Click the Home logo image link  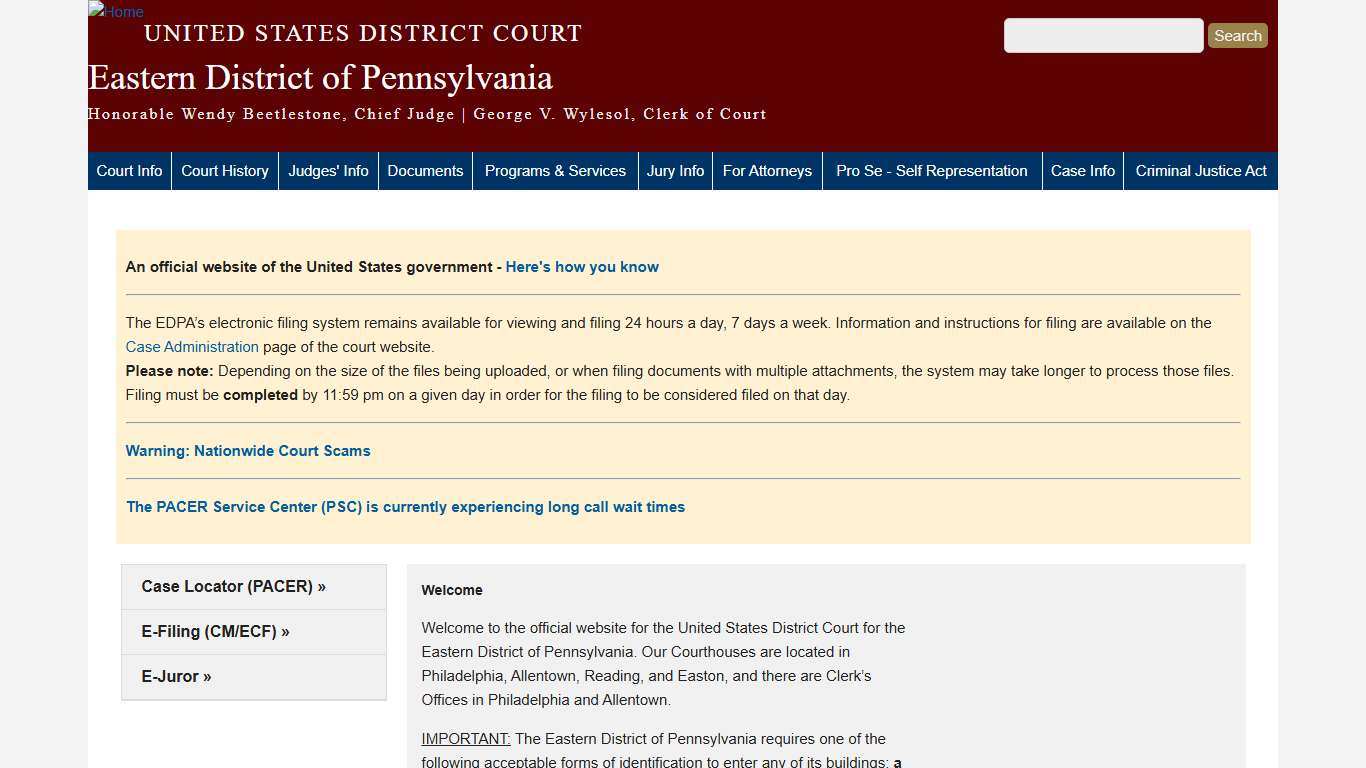tap(115, 12)
